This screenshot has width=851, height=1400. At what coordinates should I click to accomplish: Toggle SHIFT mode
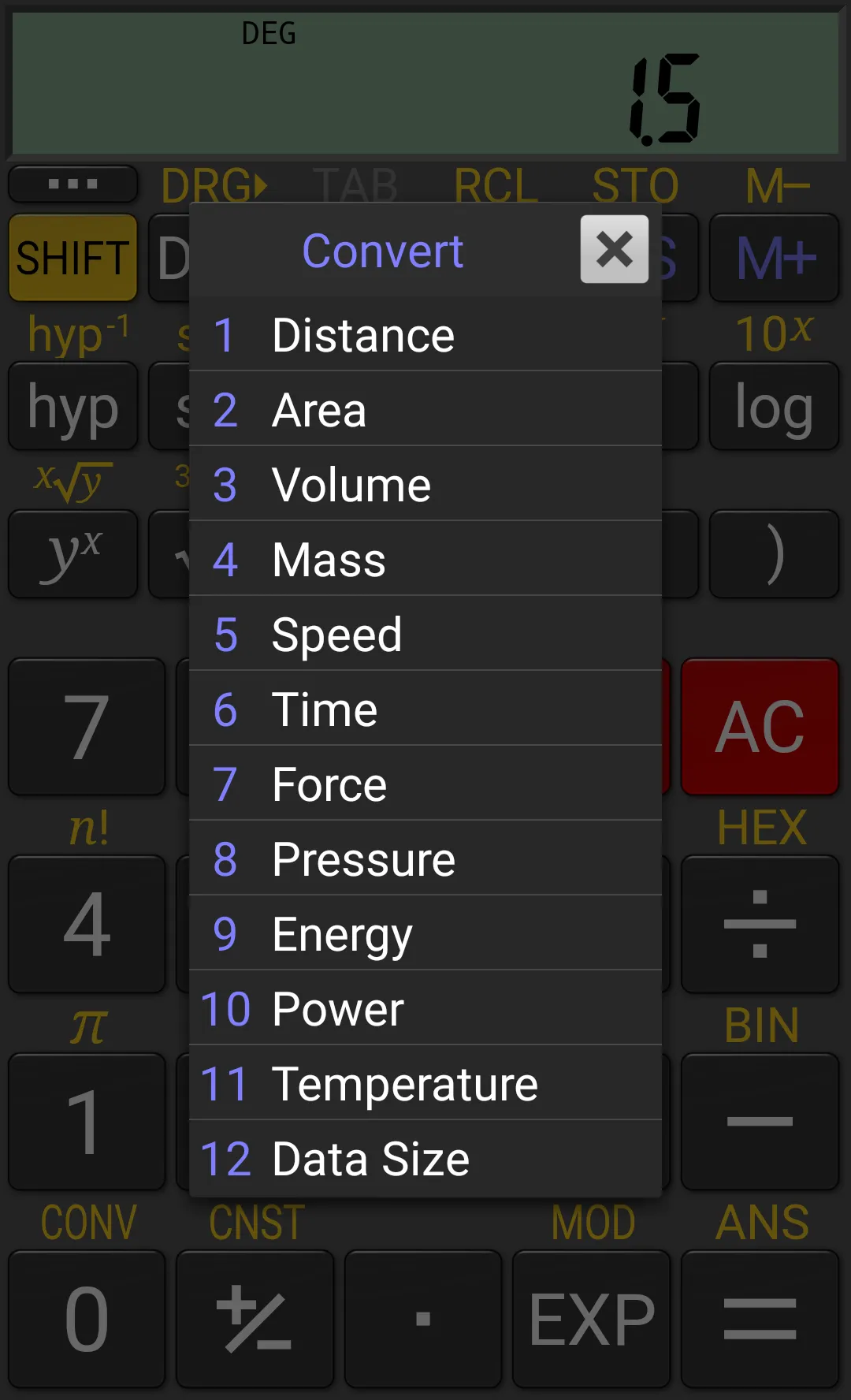72,258
